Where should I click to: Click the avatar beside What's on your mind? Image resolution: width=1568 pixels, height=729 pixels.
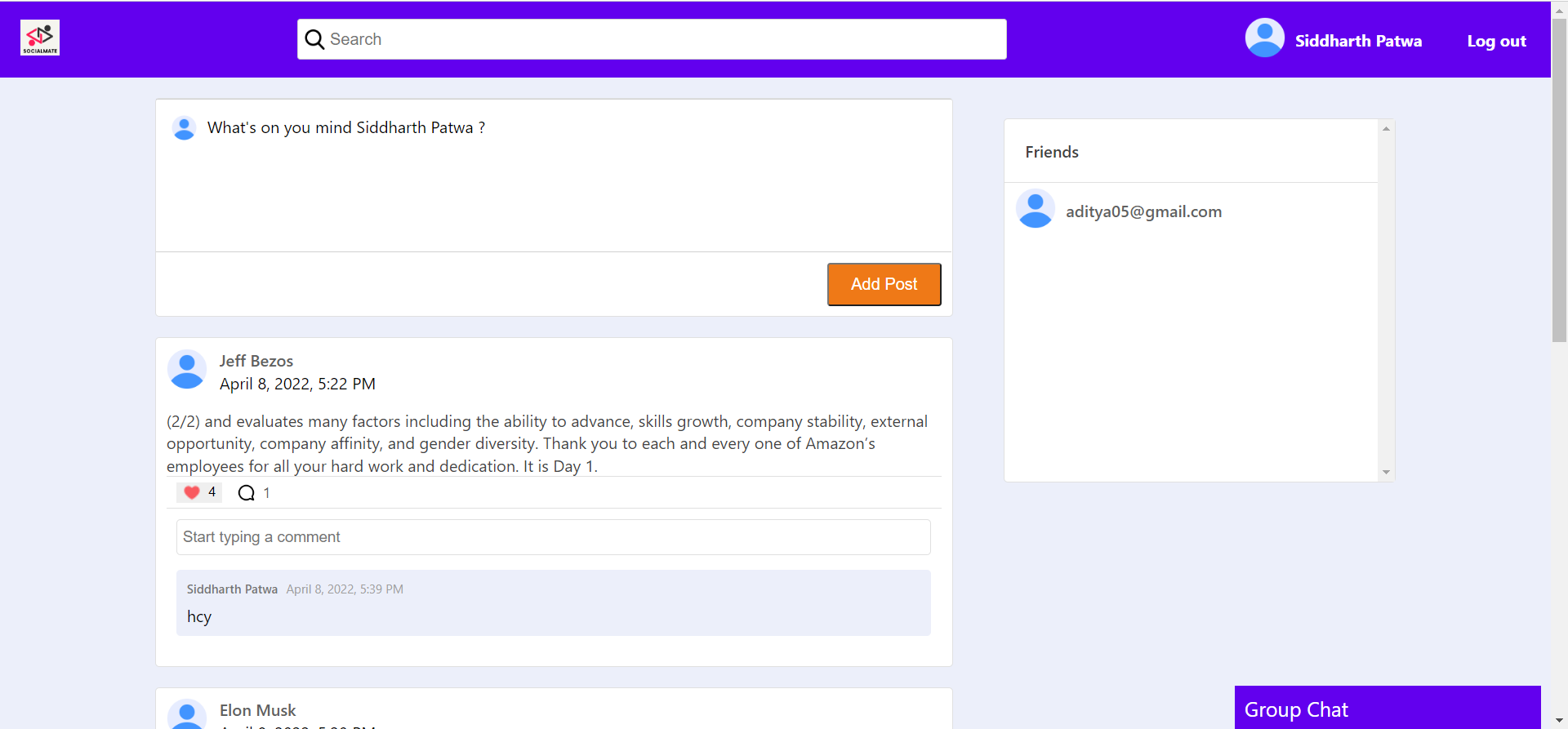click(185, 128)
